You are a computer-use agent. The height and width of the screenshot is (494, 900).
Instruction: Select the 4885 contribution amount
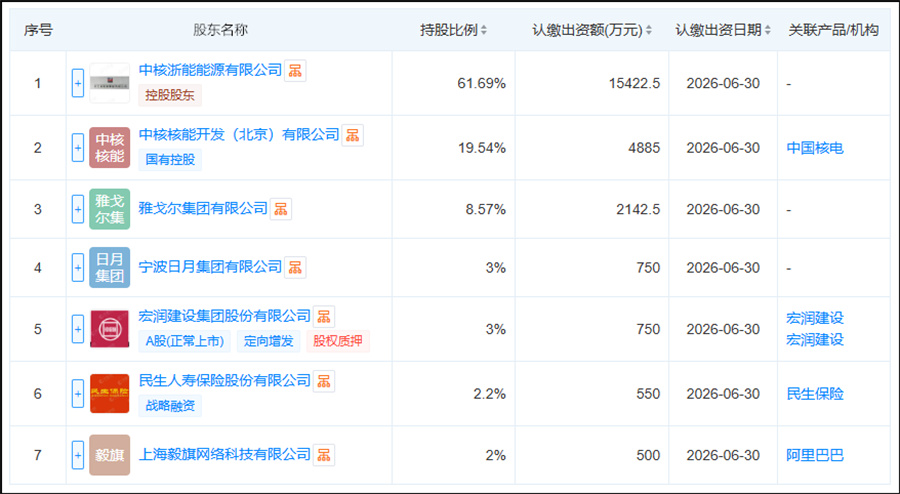[x=644, y=148]
